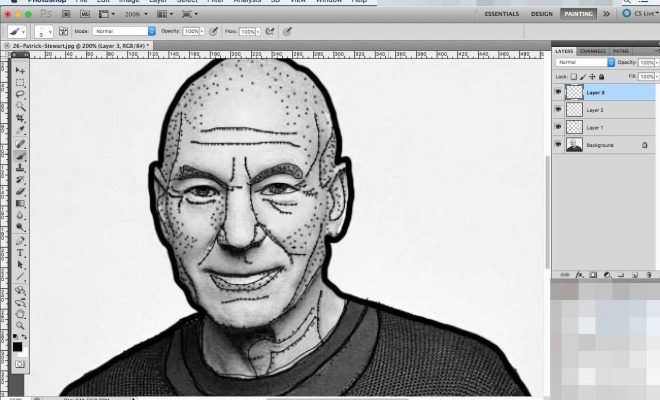Viewport: 660px width, 400px height.
Task: Select the Dodge tool
Action: (x=20, y=227)
